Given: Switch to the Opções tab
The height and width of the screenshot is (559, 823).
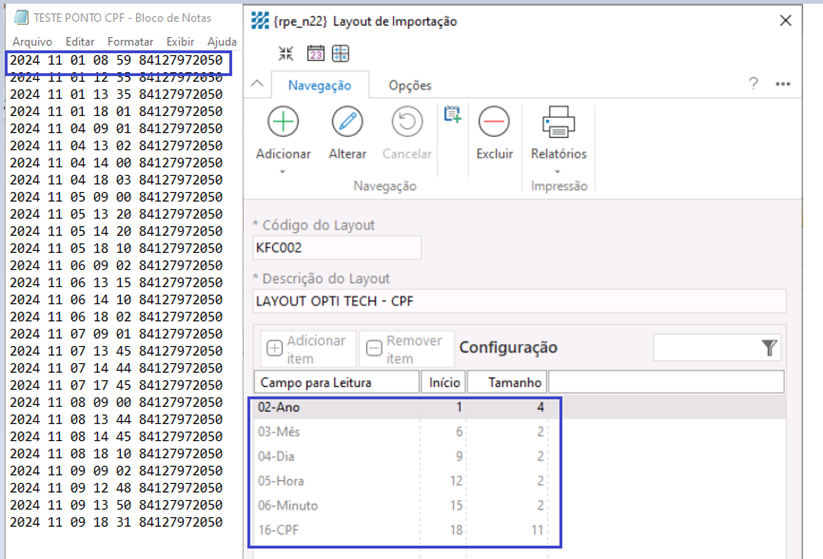Looking at the screenshot, I should coord(410,85).
